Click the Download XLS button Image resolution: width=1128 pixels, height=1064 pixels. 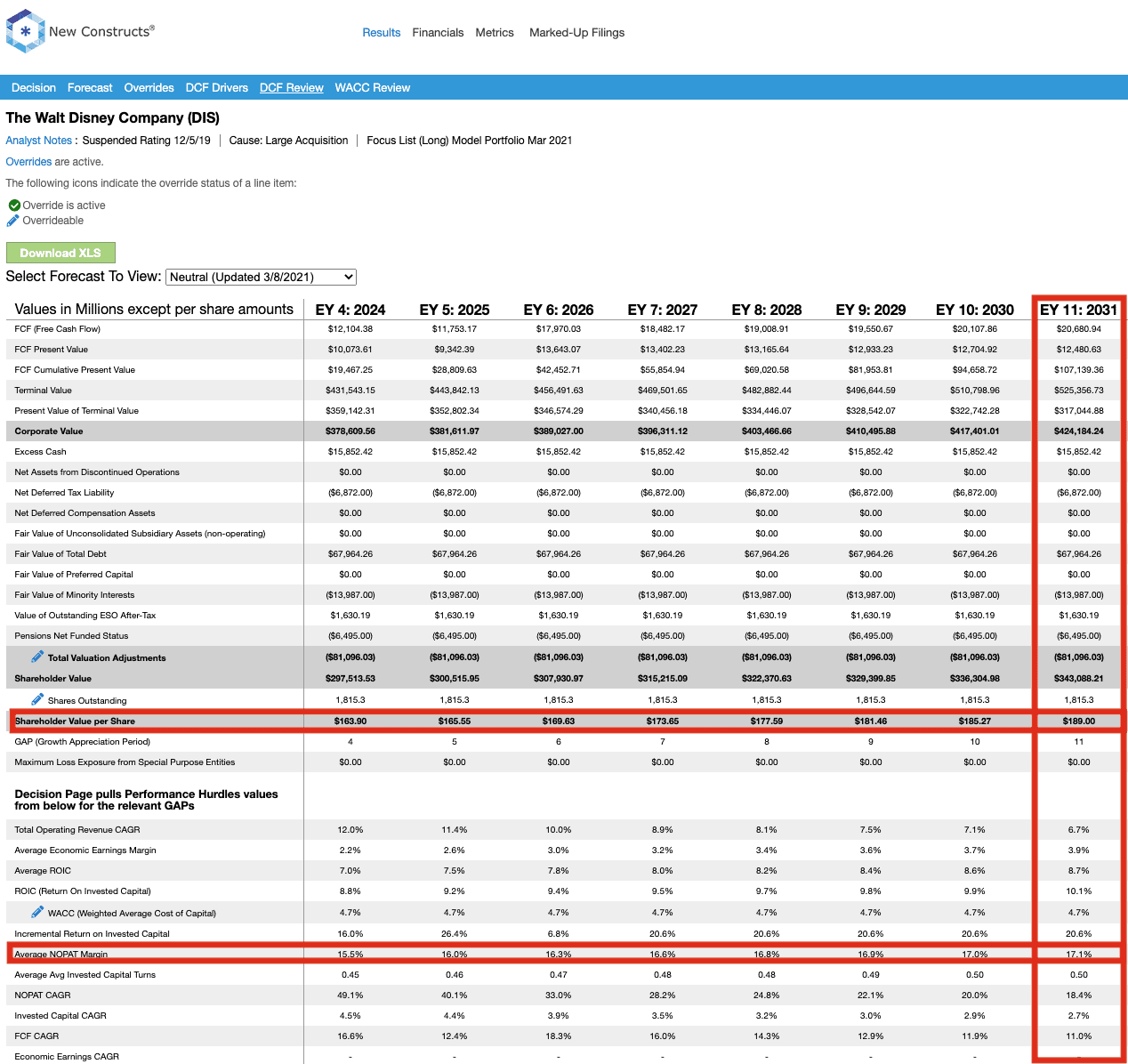click(60, 253)
